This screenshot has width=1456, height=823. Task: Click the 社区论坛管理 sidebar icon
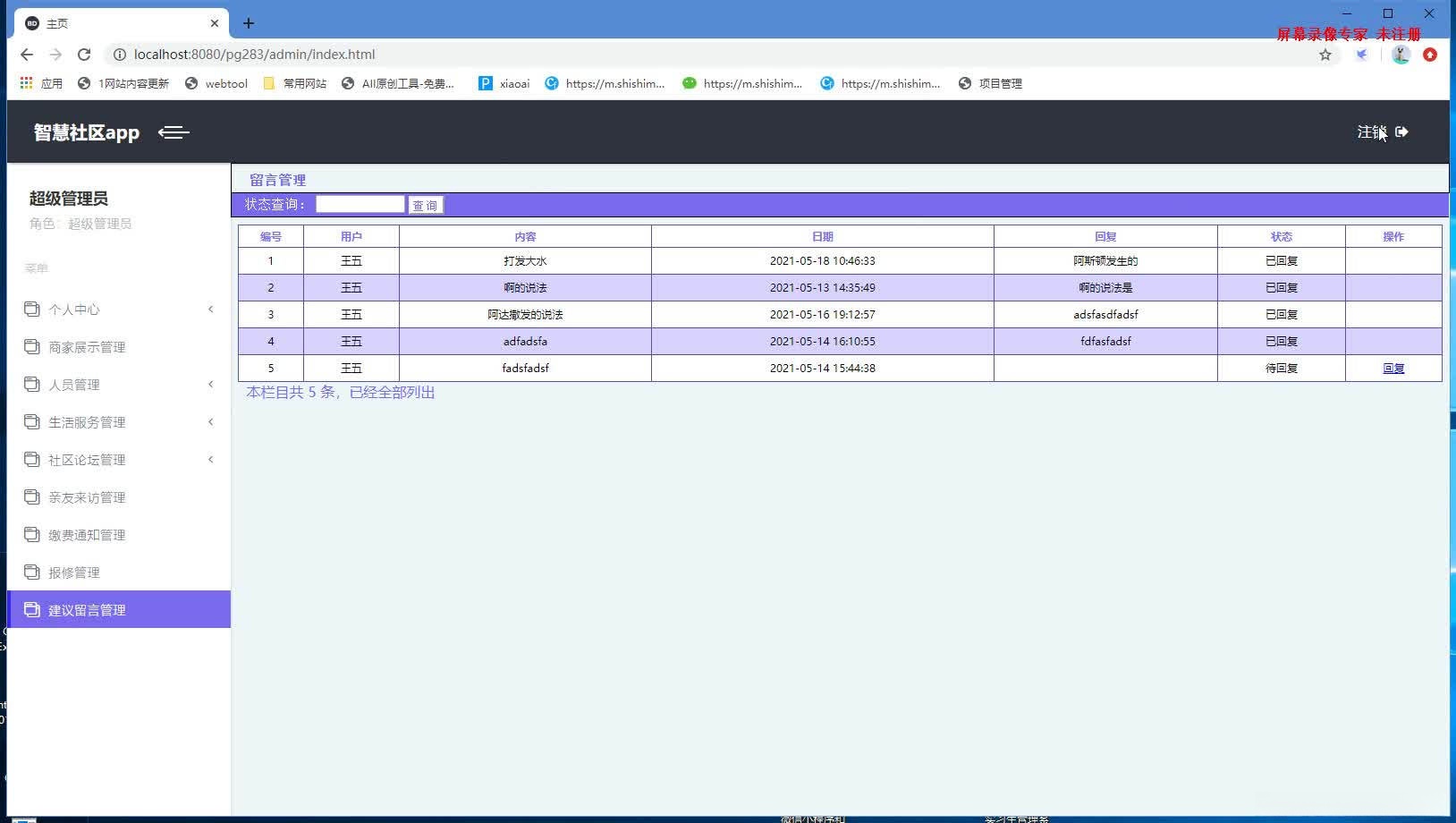[32, 459]
